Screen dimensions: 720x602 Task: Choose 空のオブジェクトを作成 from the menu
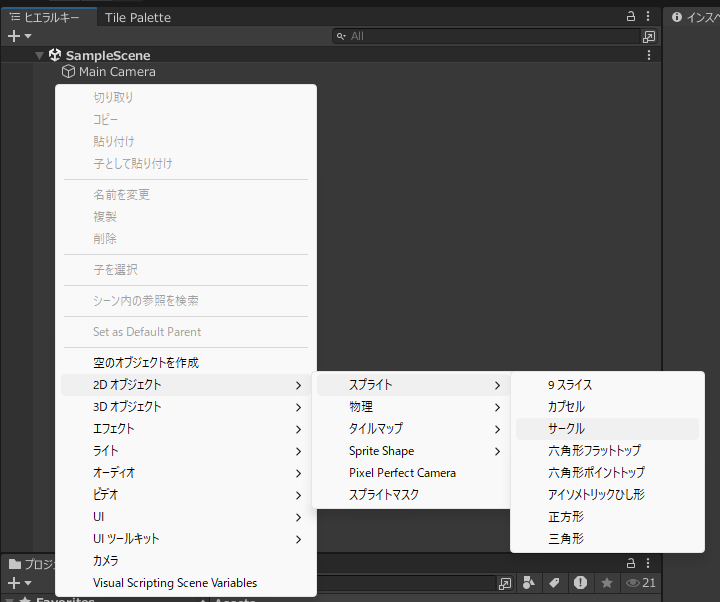186,363
